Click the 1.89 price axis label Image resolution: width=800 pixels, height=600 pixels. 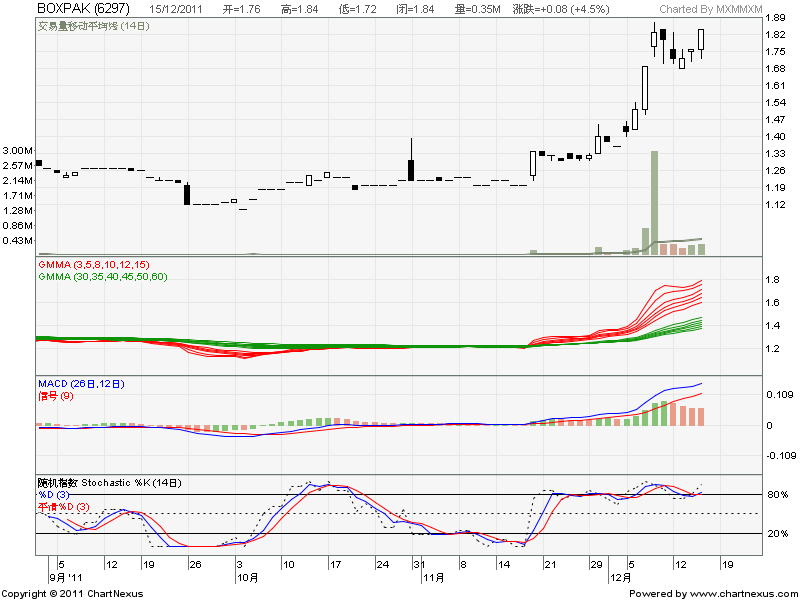(x=774, y=18)
